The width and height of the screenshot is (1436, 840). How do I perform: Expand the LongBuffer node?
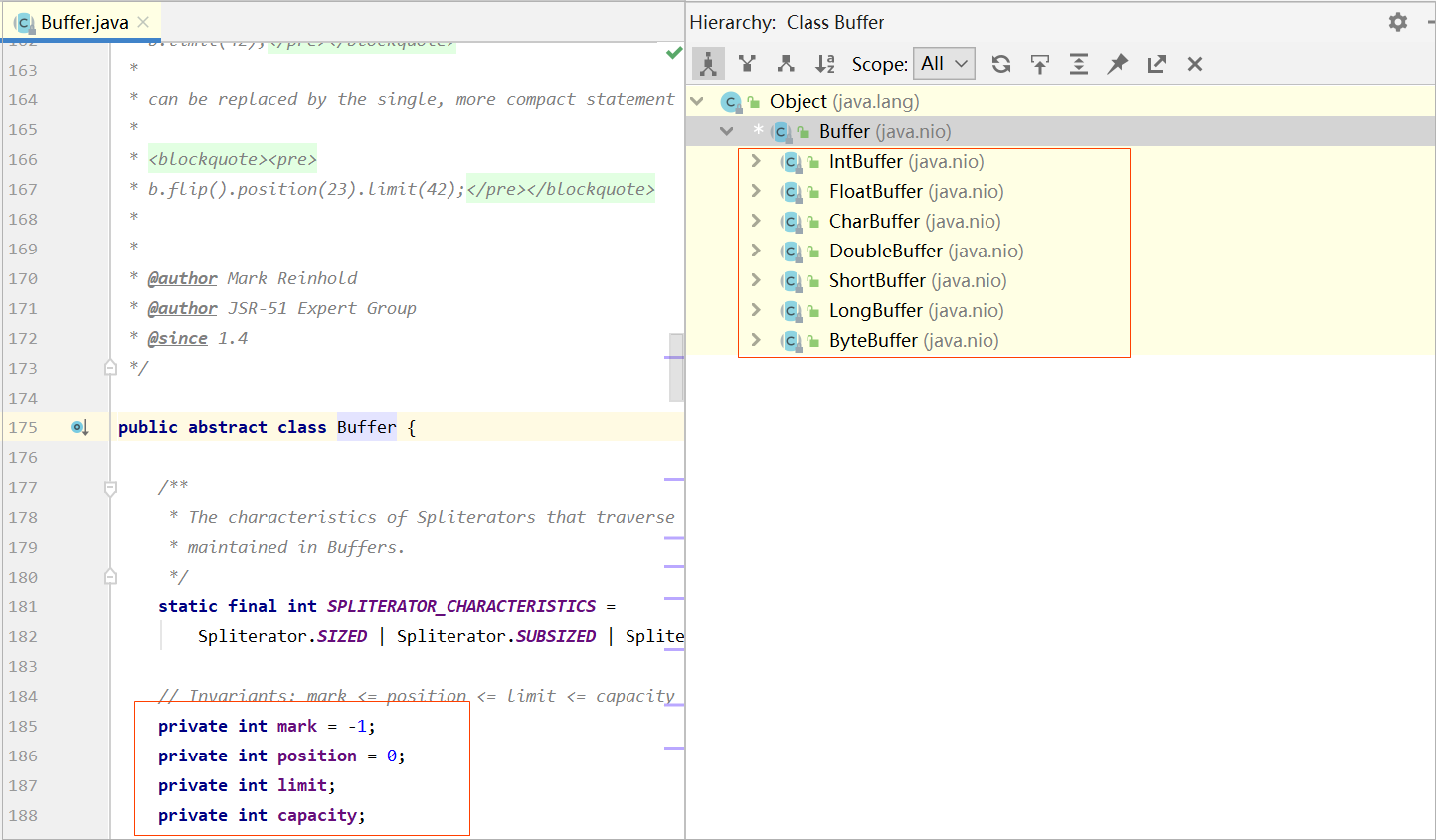[756, 310]
